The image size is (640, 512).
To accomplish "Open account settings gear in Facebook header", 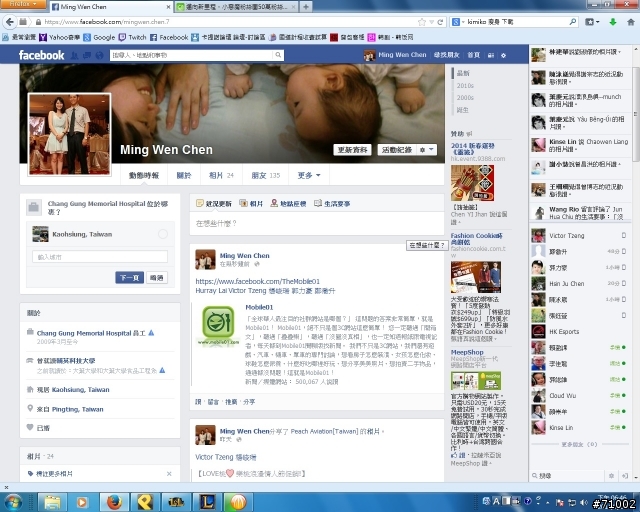I will click(x=504, y=55).
